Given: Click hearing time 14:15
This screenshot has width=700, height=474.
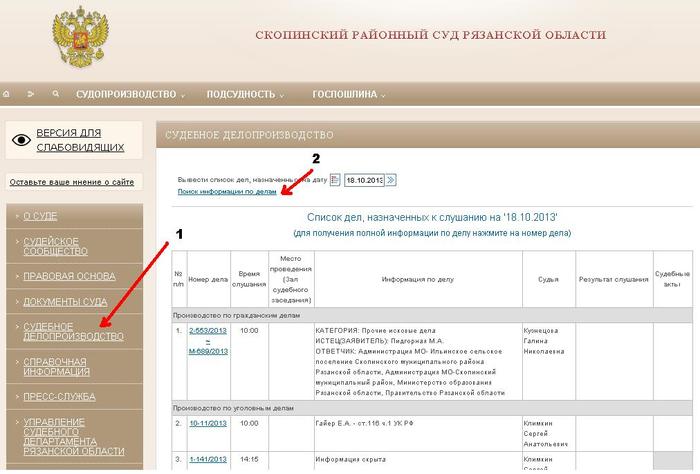Looking at the screenshot, I should (249, 459).
